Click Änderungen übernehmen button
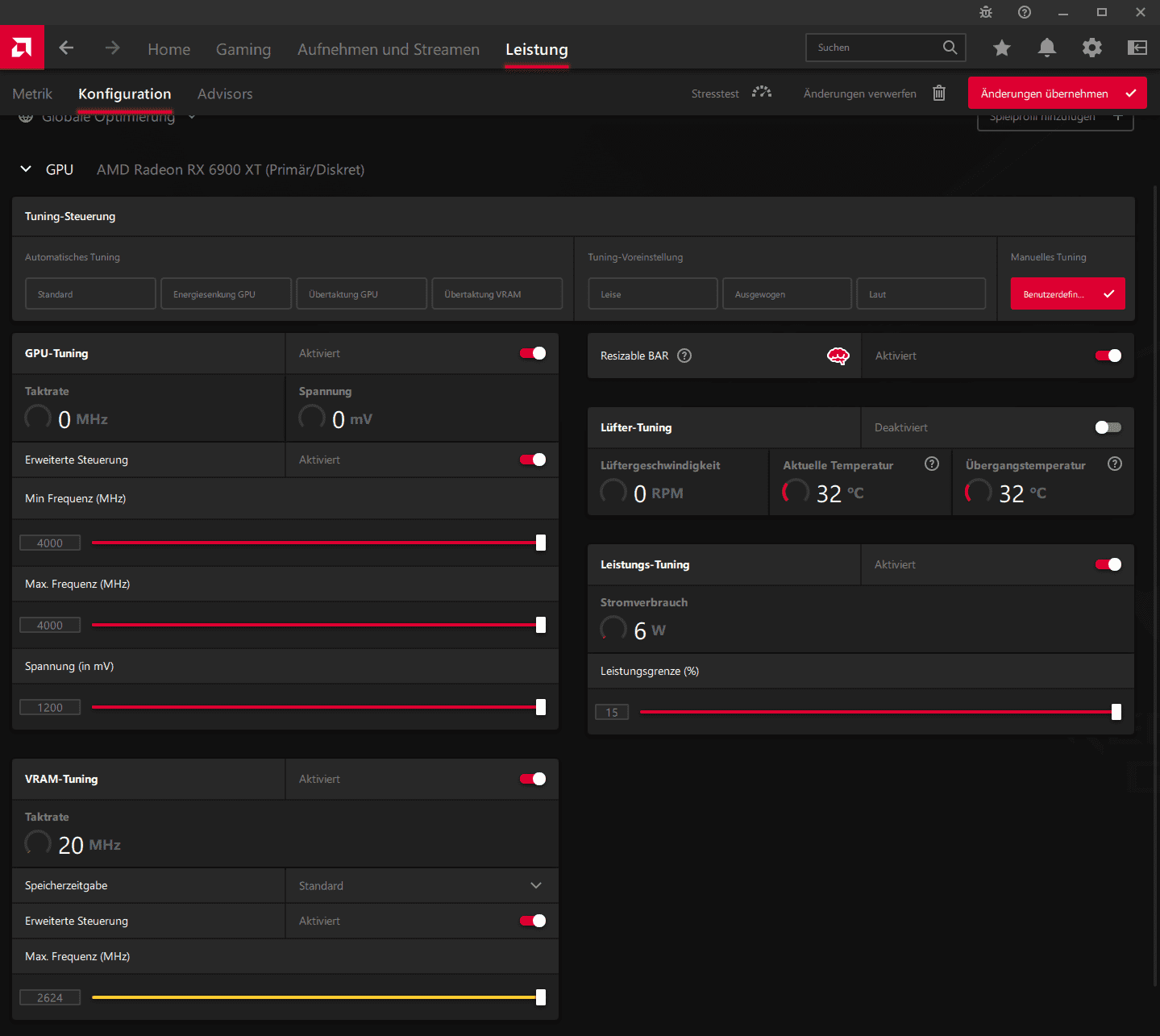 pos(1057,93)
